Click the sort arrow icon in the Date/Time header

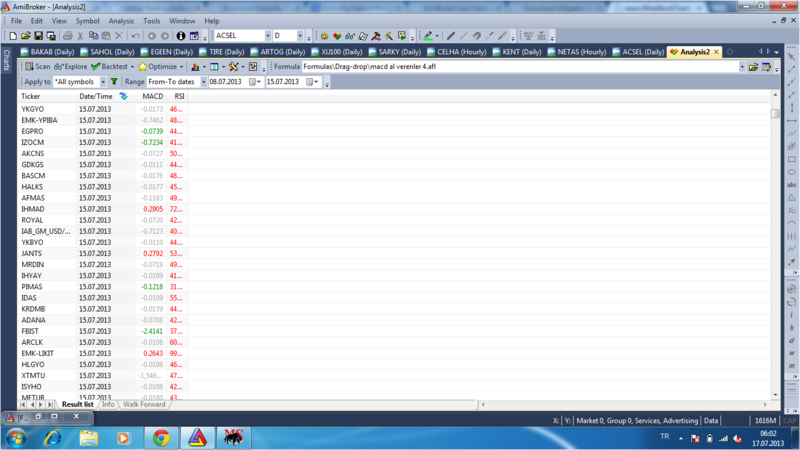tap(123, 96)
